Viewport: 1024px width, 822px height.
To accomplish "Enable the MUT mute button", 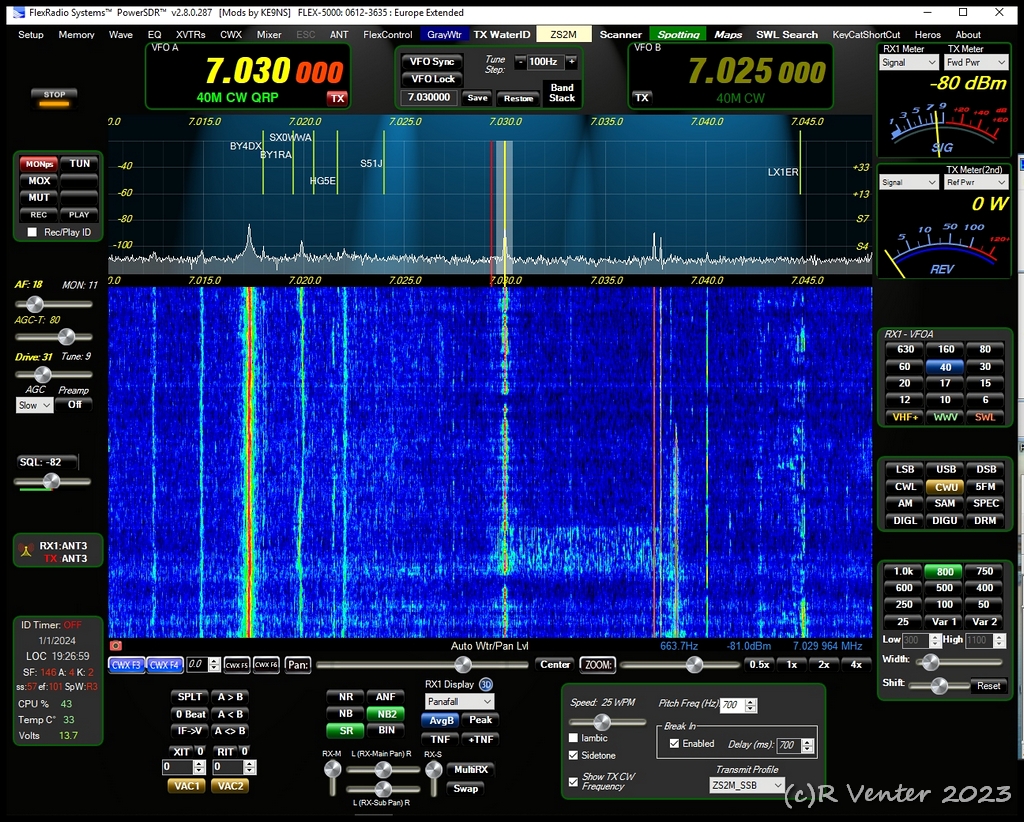I will tap(39, 197).
